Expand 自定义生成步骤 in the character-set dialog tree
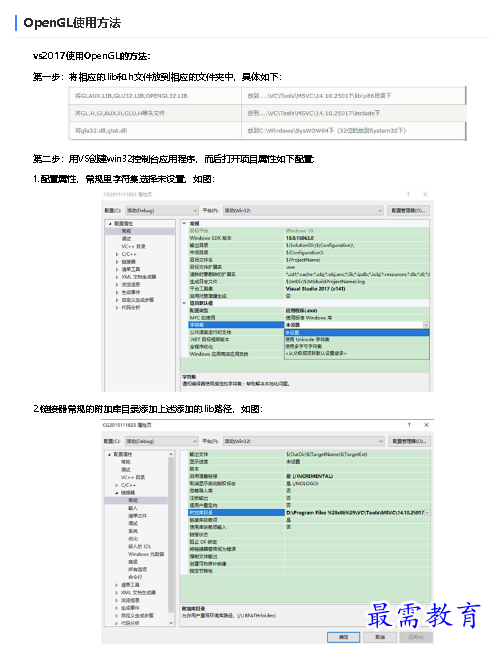489x647 pixels. point(117,300)
